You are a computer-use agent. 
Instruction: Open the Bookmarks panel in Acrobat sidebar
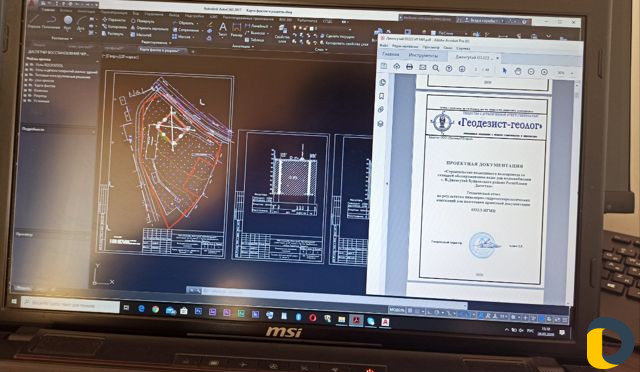[382, 96]
